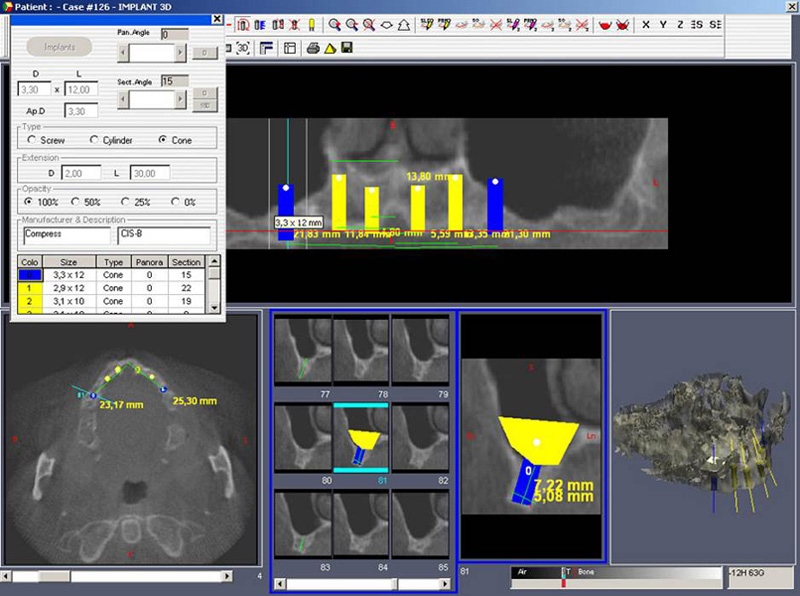The width and height of the screenshot is (800, 596).
Task: Click the blue color swatch in implant table
Action: pyautogui.click(x=30, y=274)
